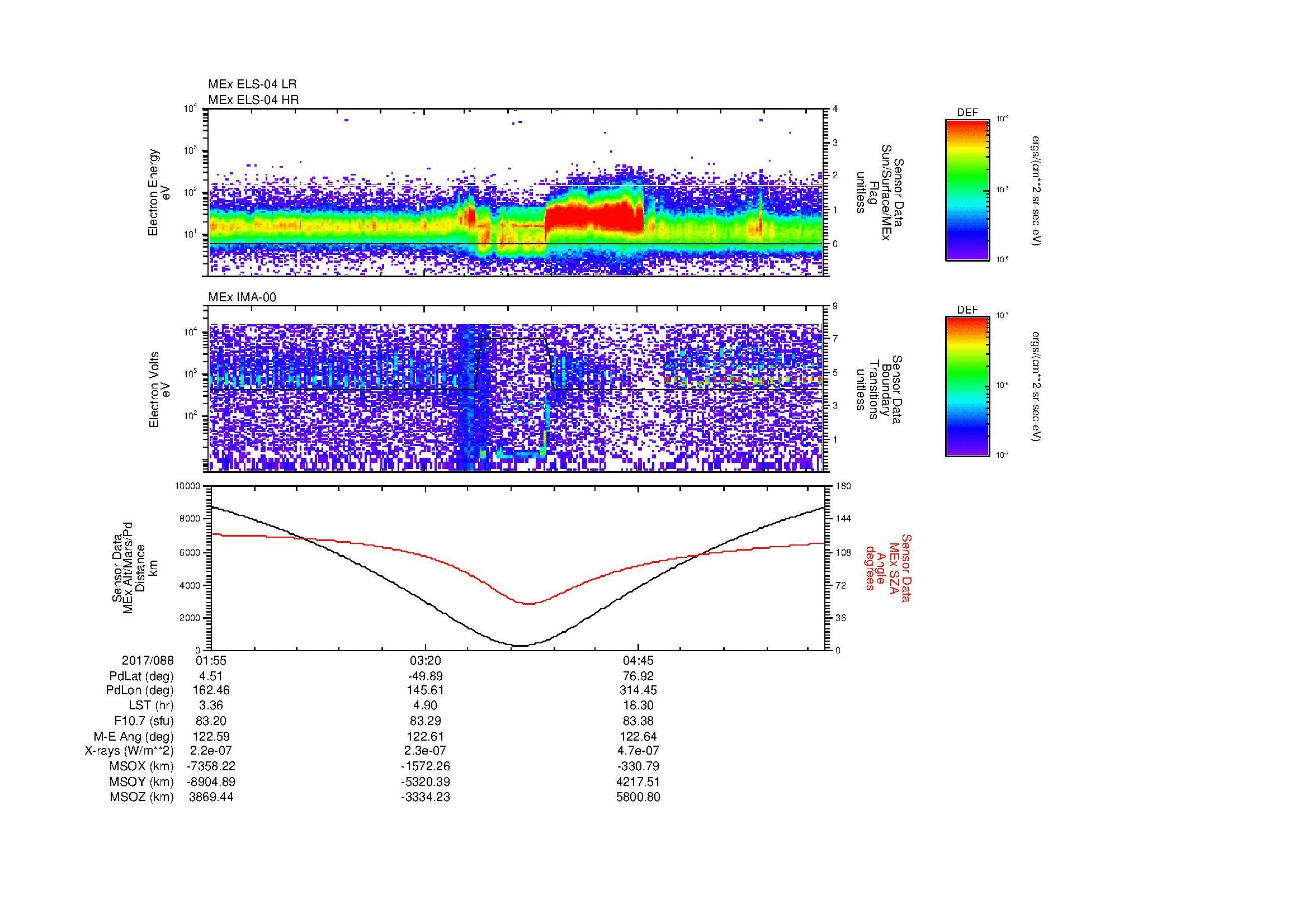Click the MSOZ value '-3334.23'
This screenshot has width=1308, height=924.
(x=425, y=797)
